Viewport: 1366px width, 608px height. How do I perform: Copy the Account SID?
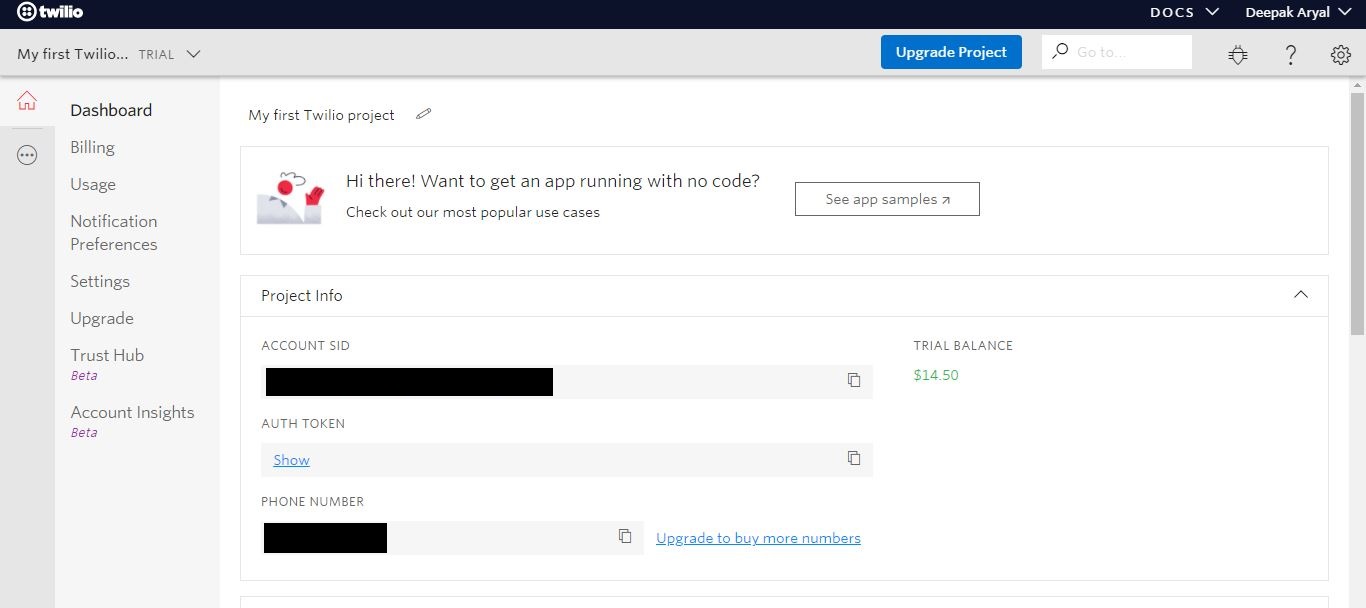(854, 380)
